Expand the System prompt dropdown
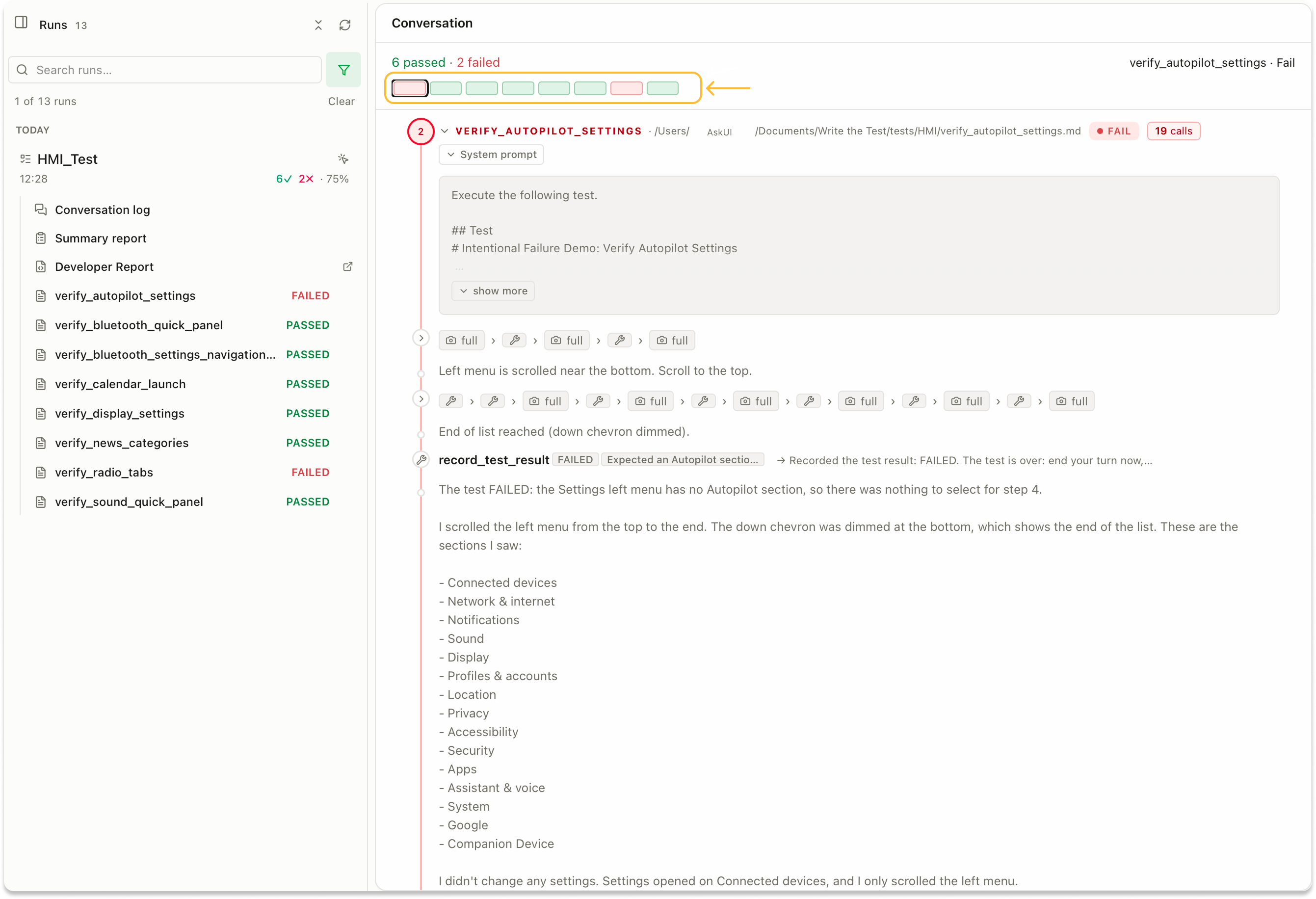 pos(491,155)
